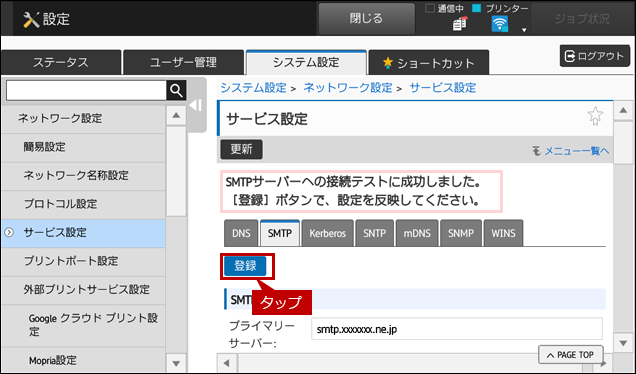636x374 pixels.
Task: Click the プリンター status indicator box
Action: [477, 8]
